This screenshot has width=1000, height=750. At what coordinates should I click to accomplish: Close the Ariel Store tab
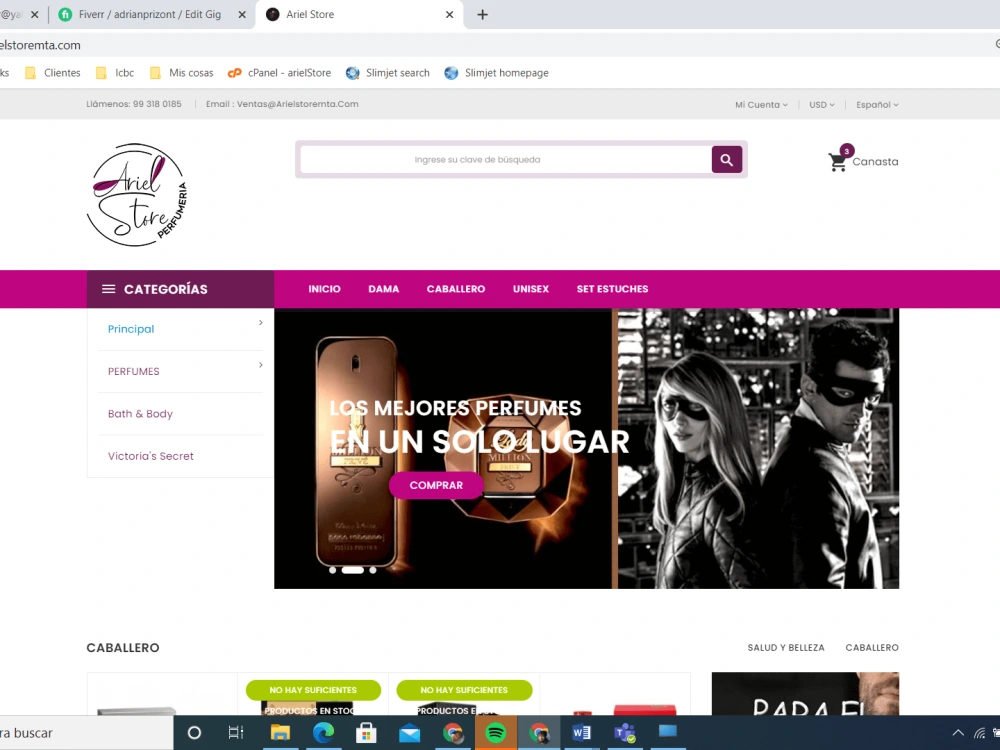[x=450, y=14]
